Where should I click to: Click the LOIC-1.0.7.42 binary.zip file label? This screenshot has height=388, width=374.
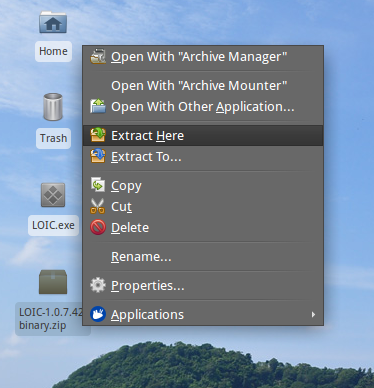pyautogui.click(x=50, y=319)
